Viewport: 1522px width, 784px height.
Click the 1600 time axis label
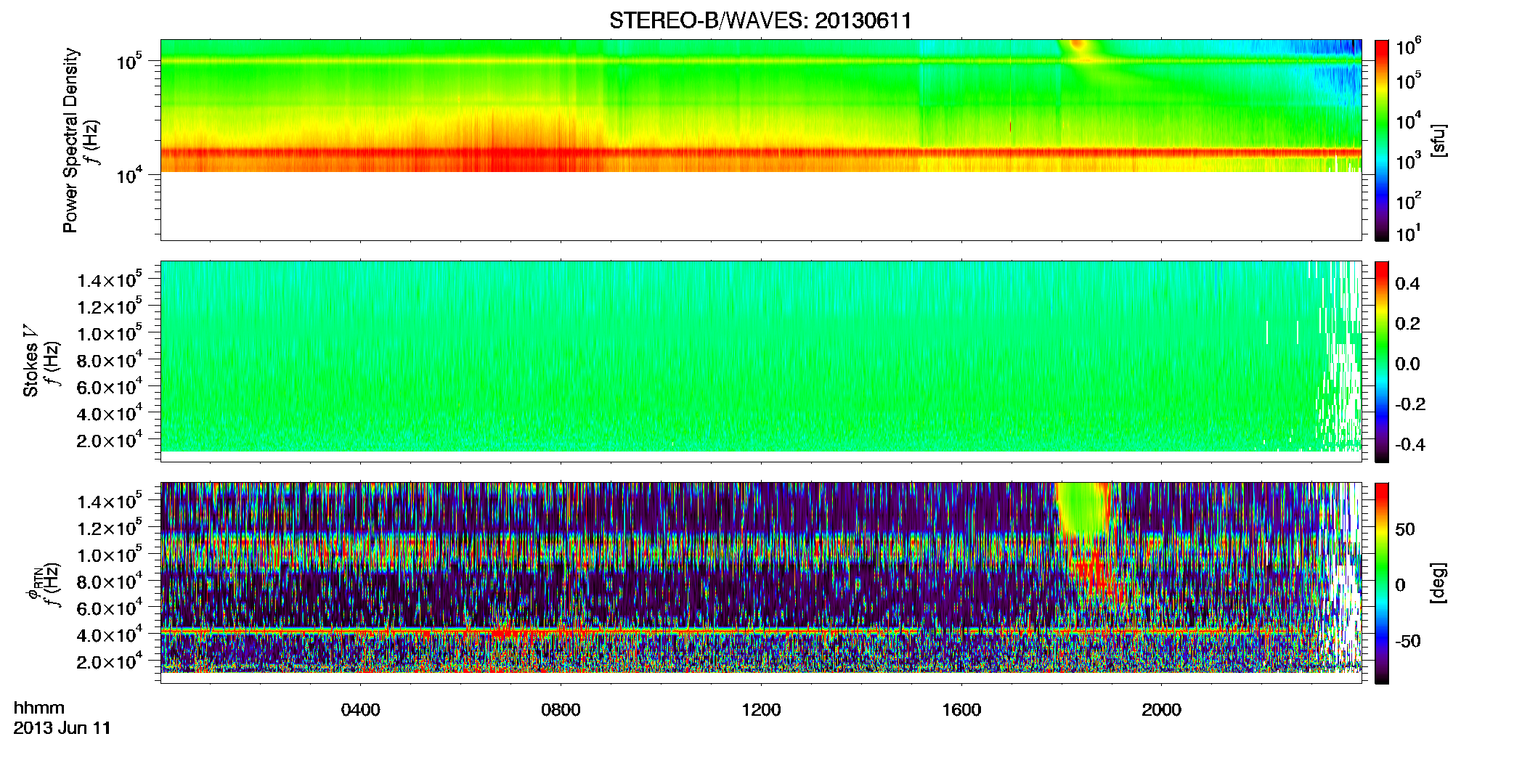tap(961, 710)
